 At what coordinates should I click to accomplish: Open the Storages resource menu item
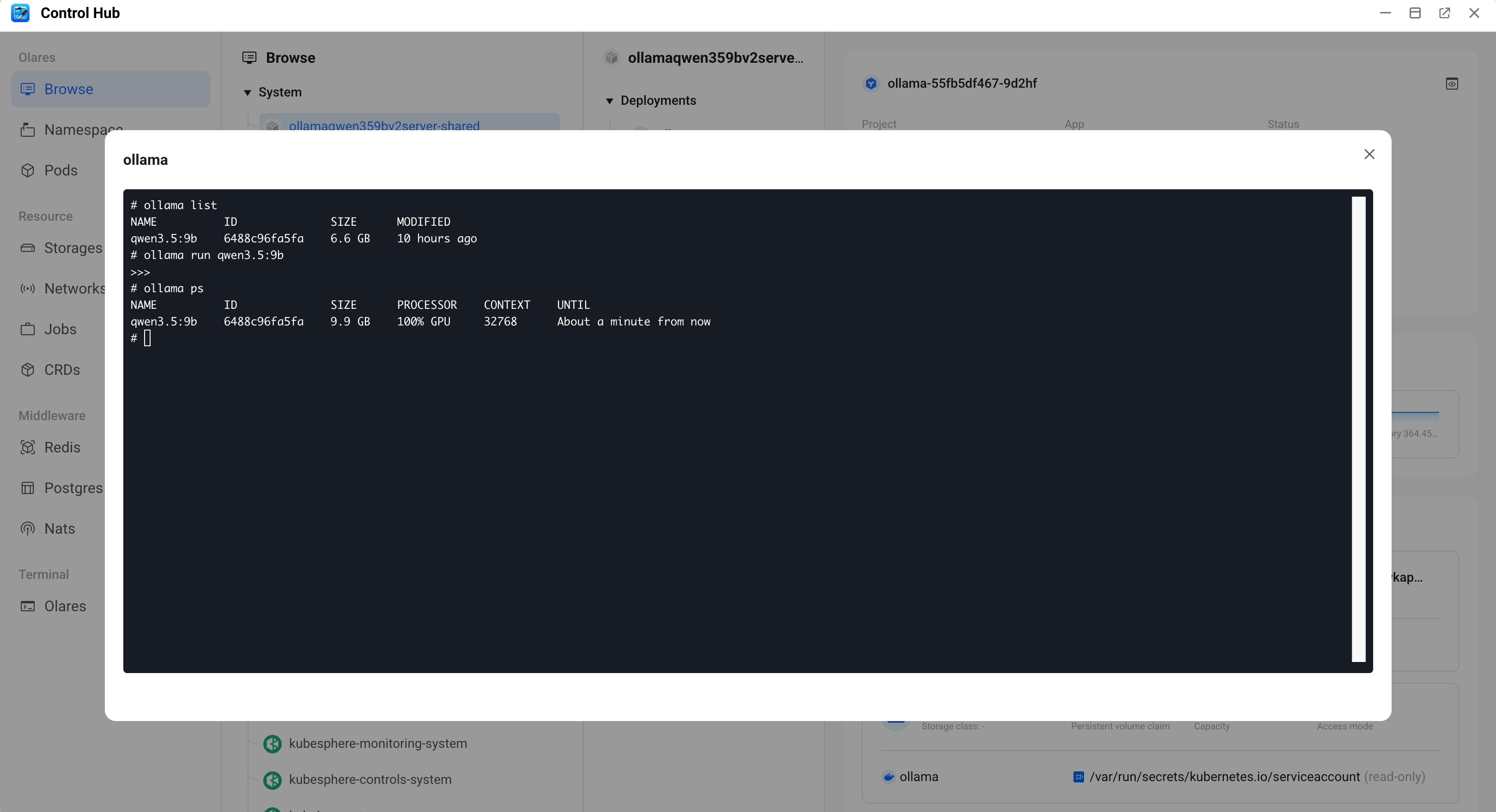pyautogui.click(x=73, y=248)
